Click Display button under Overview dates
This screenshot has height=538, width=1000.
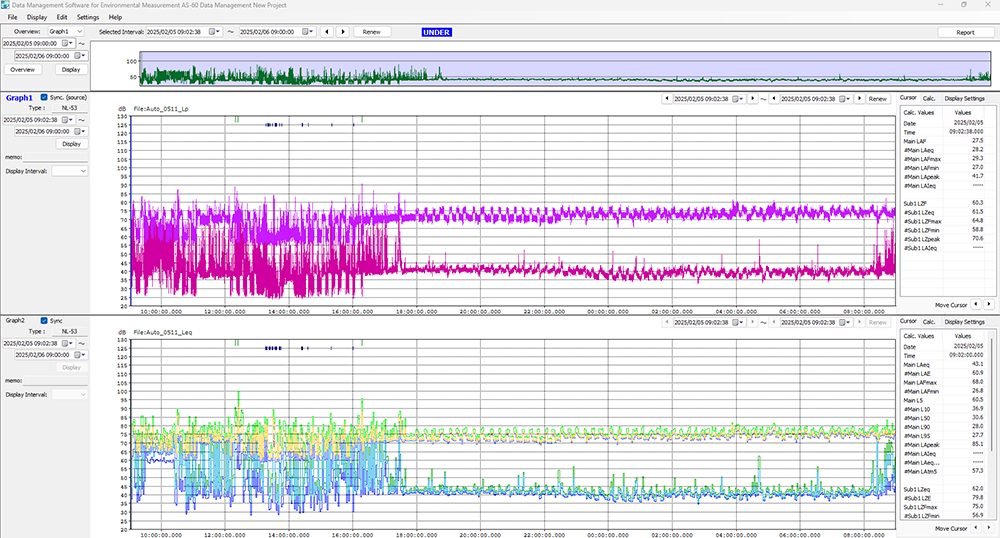[x=71, y=69]
